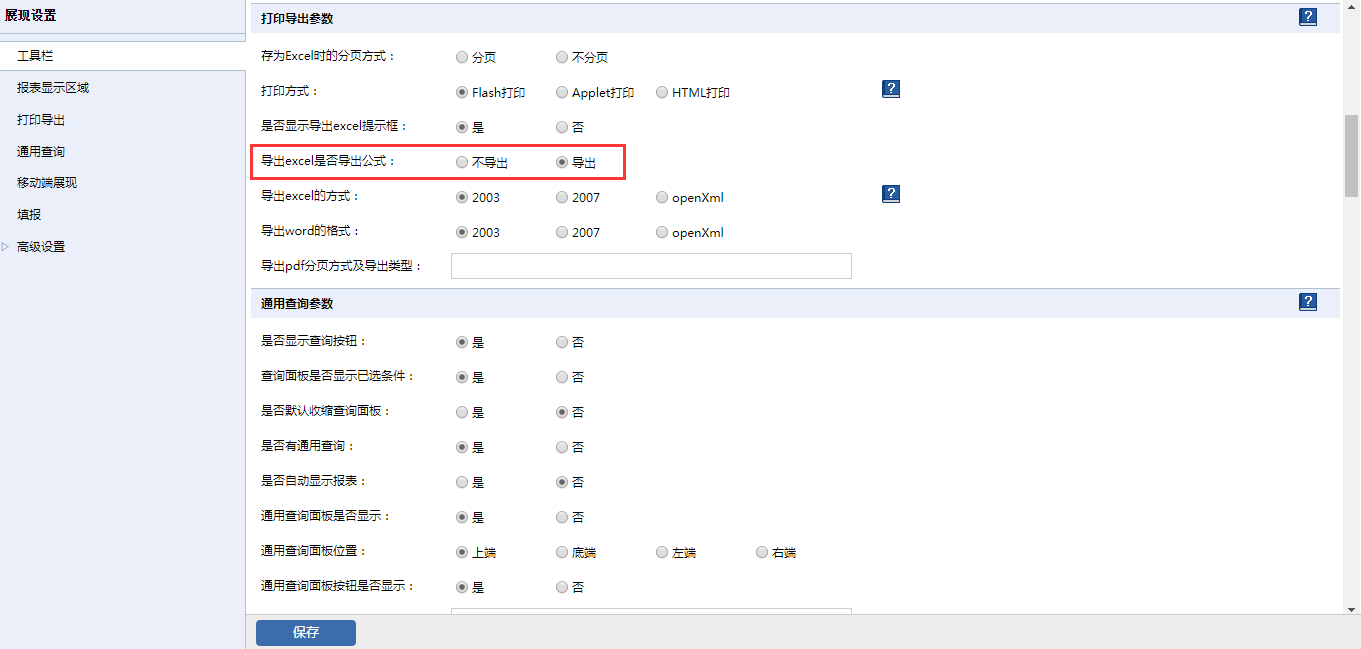Pick openXml for 导出word的格式

click(662, 232)
